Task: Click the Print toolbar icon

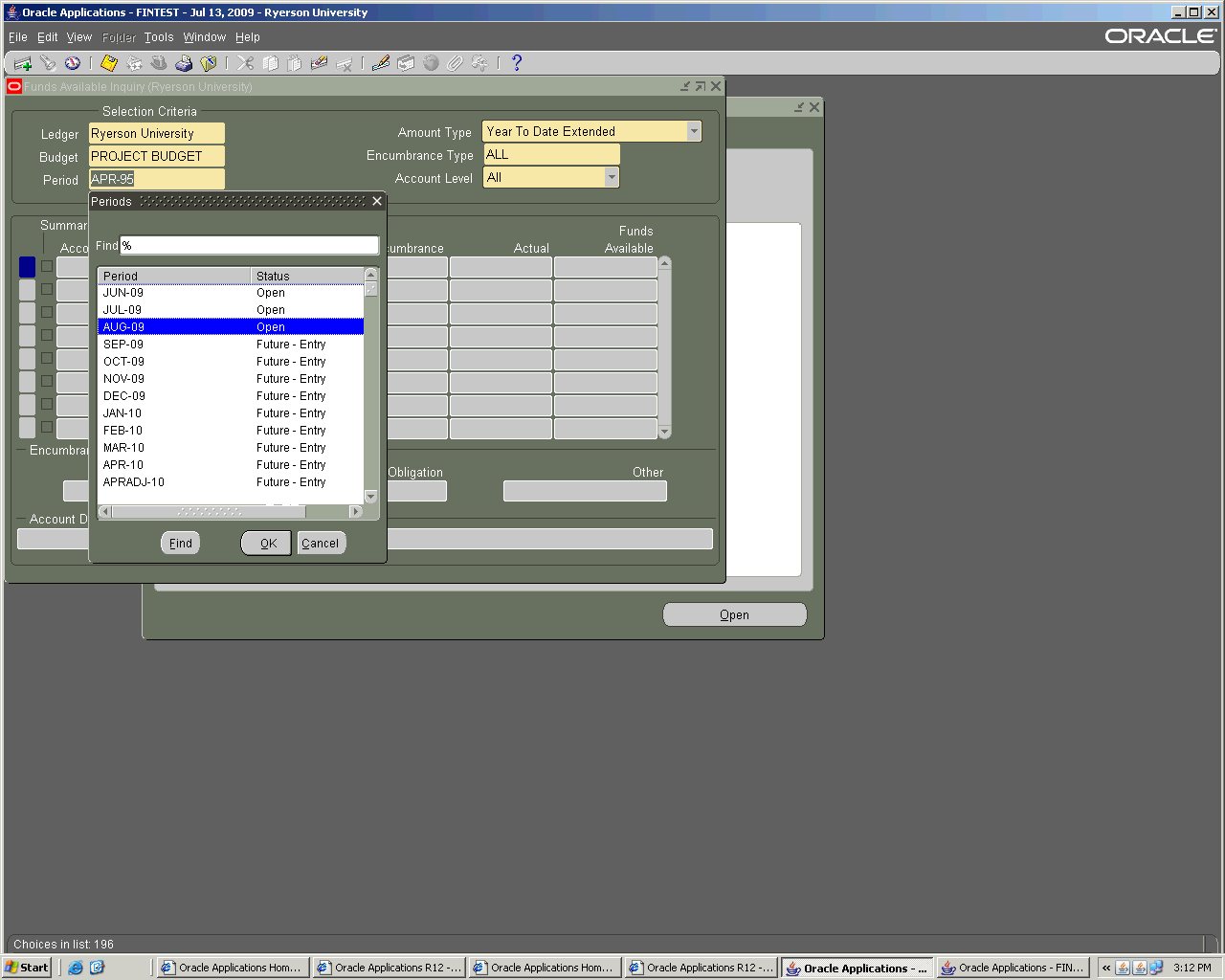Action: (x=184, y=63)
